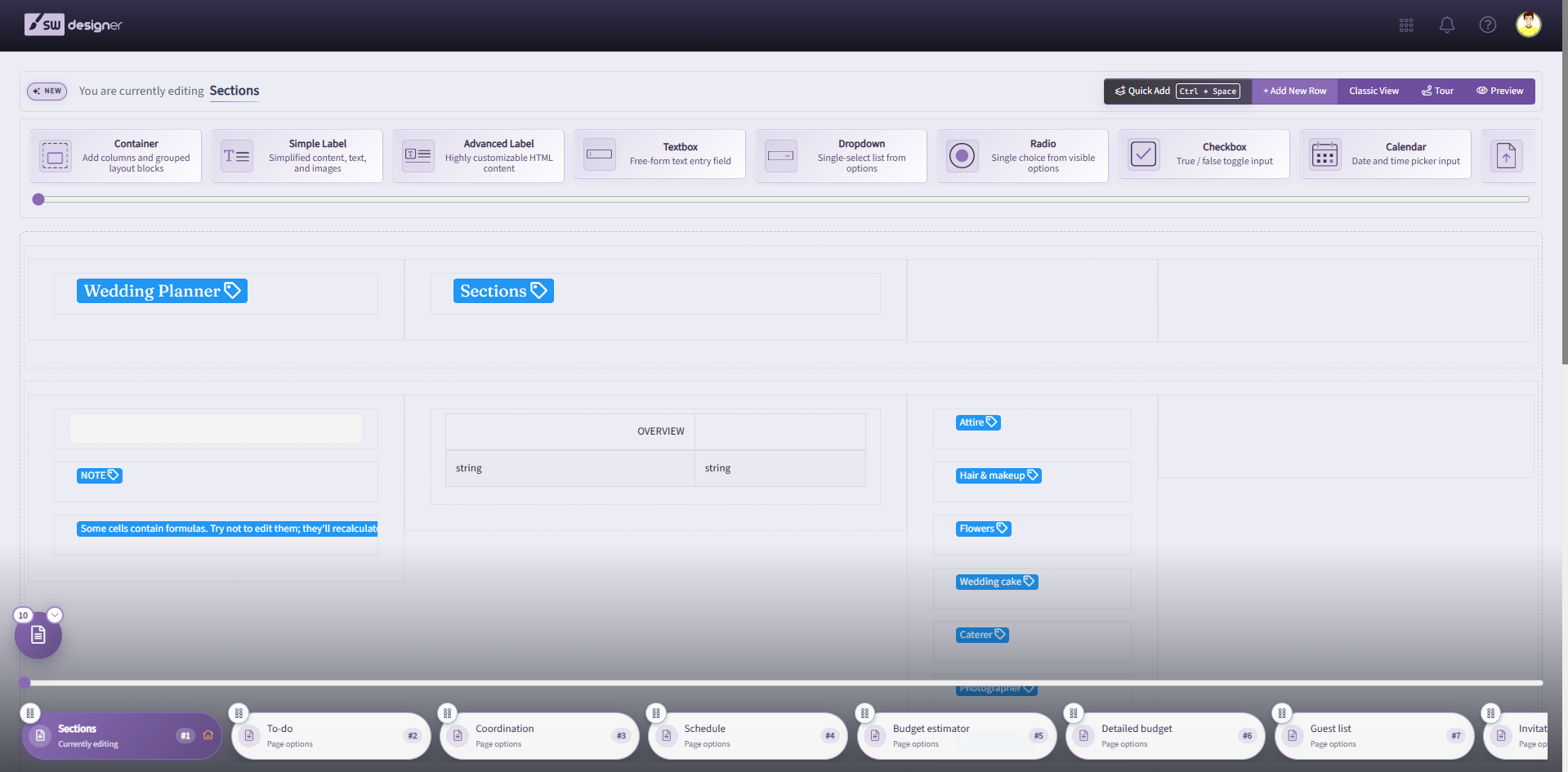Click the drag handle on Guest list page
The height and width of the screenshot is (772, 1568).
coord(1282,713)
